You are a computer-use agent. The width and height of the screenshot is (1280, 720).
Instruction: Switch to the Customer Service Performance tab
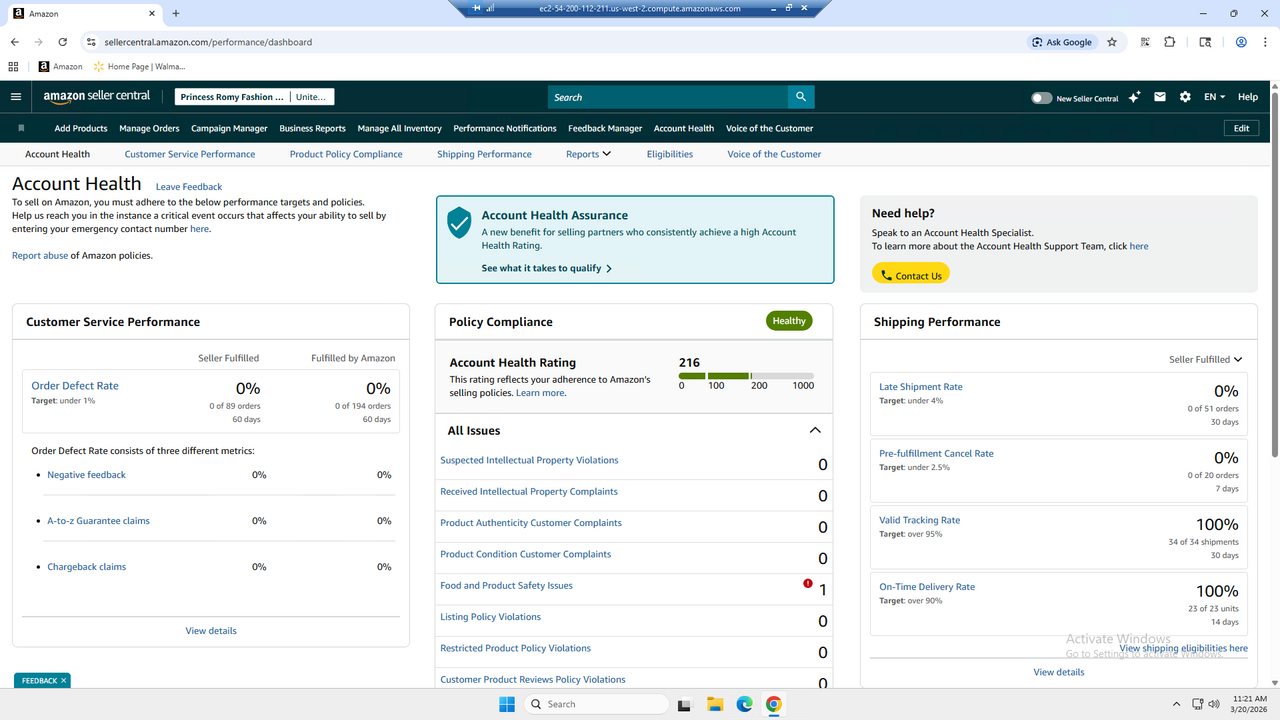point(190,154)
